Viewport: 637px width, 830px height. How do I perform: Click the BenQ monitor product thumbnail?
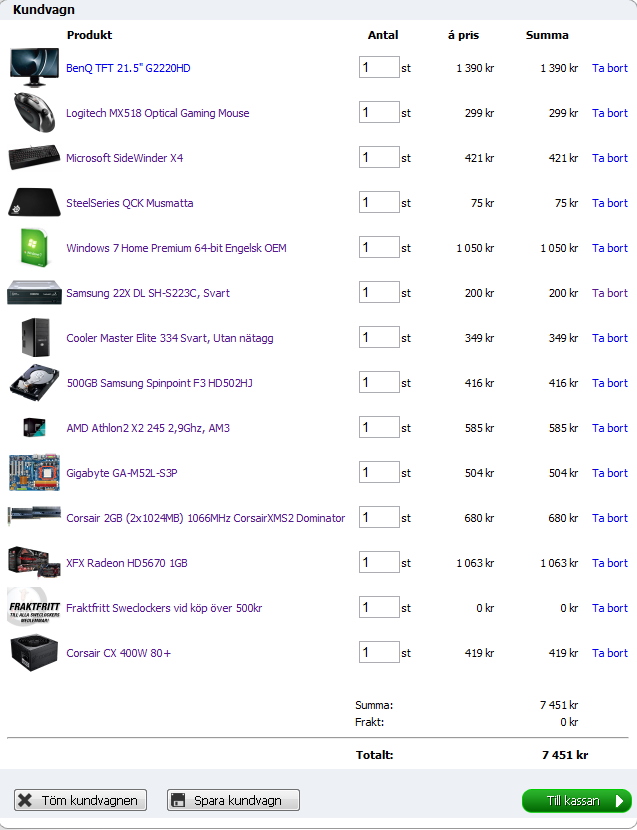click(x=34, y=67)
